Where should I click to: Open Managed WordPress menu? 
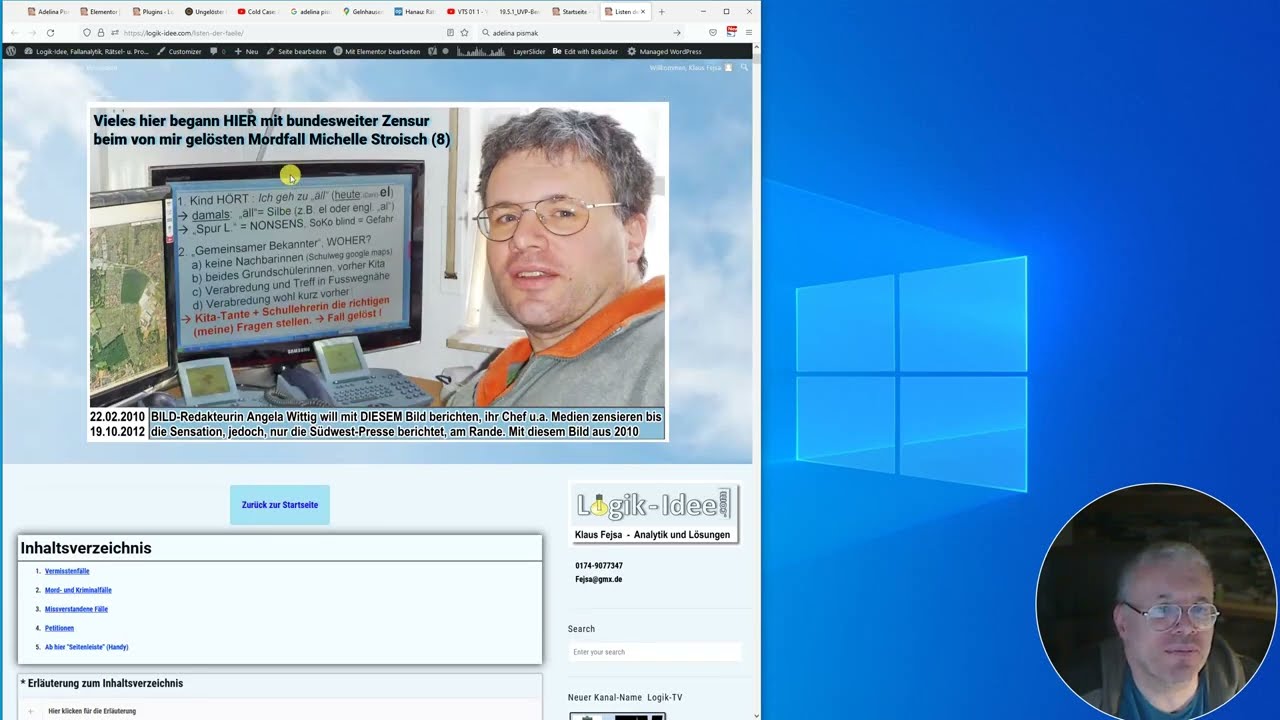point(664,51)
